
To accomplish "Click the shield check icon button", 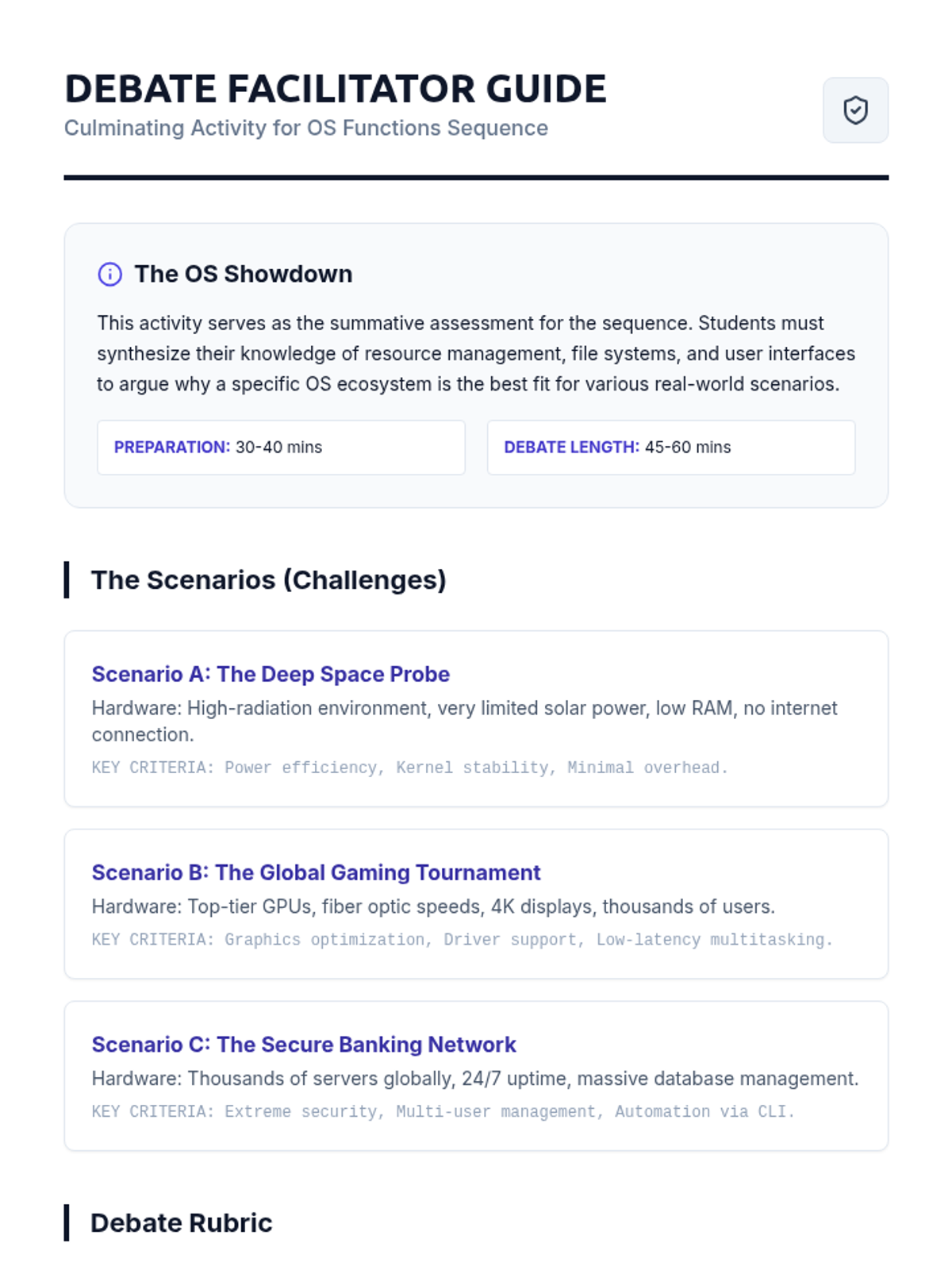I will [855, 110].
